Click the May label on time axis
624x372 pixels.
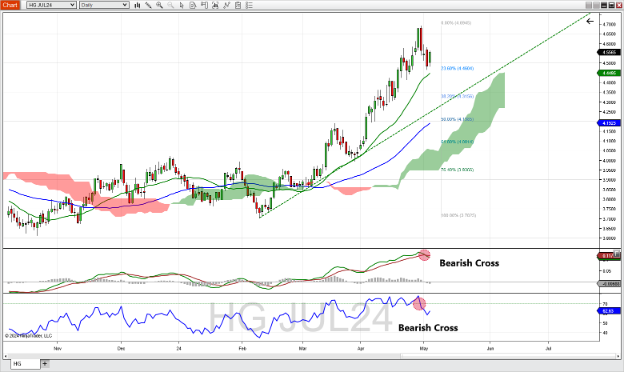(424, 349)
